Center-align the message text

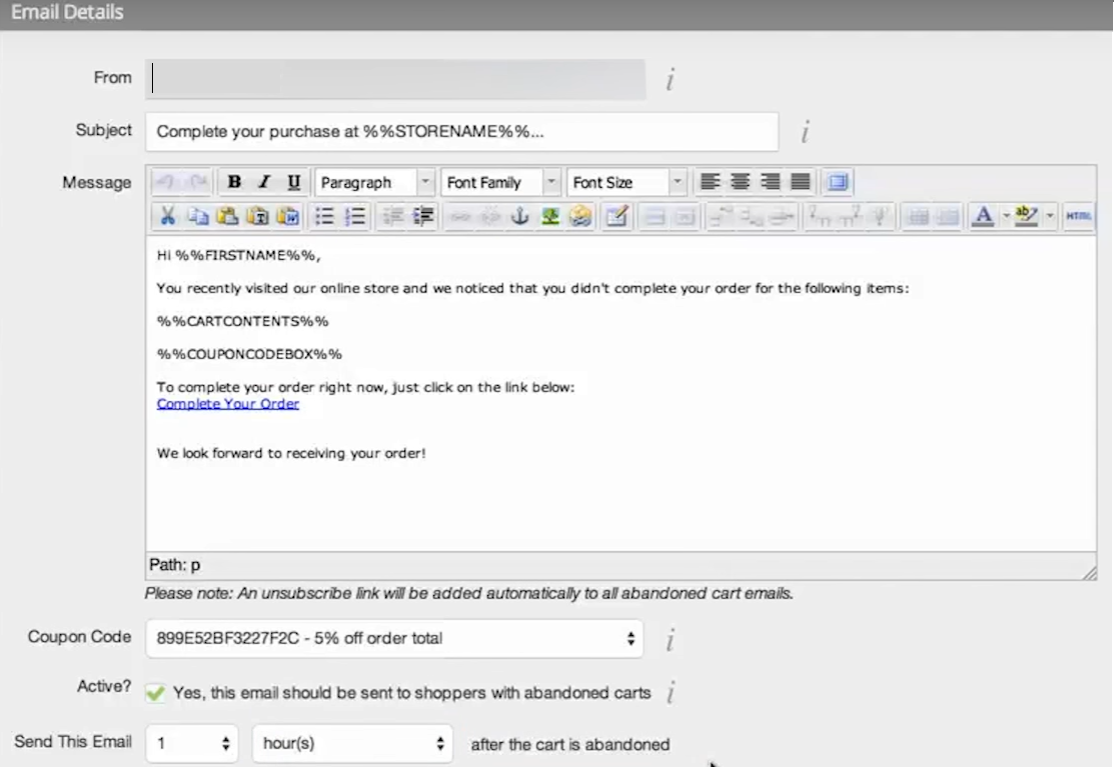740,182
